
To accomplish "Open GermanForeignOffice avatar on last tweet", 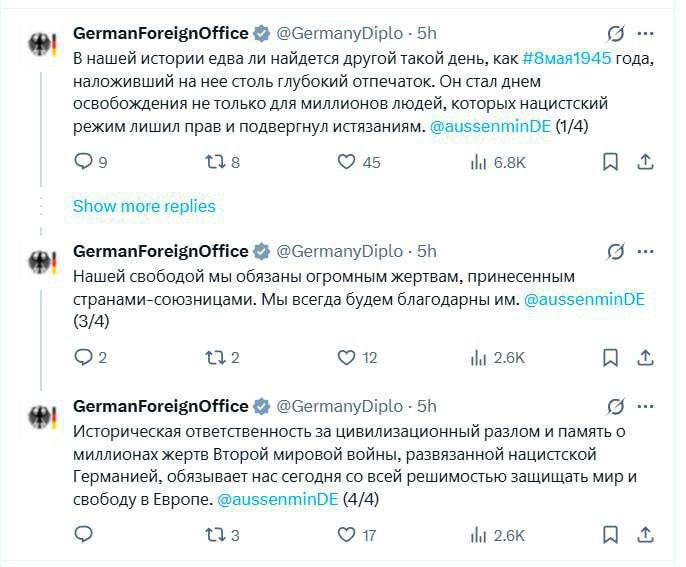I will [x=42, y=417].
